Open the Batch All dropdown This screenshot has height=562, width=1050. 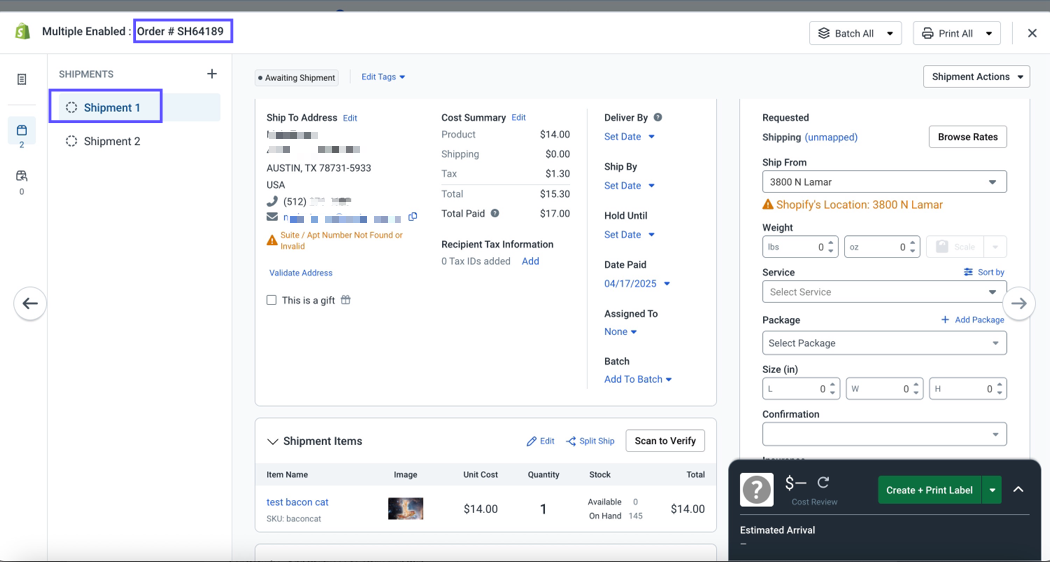[x=855, y=33]
